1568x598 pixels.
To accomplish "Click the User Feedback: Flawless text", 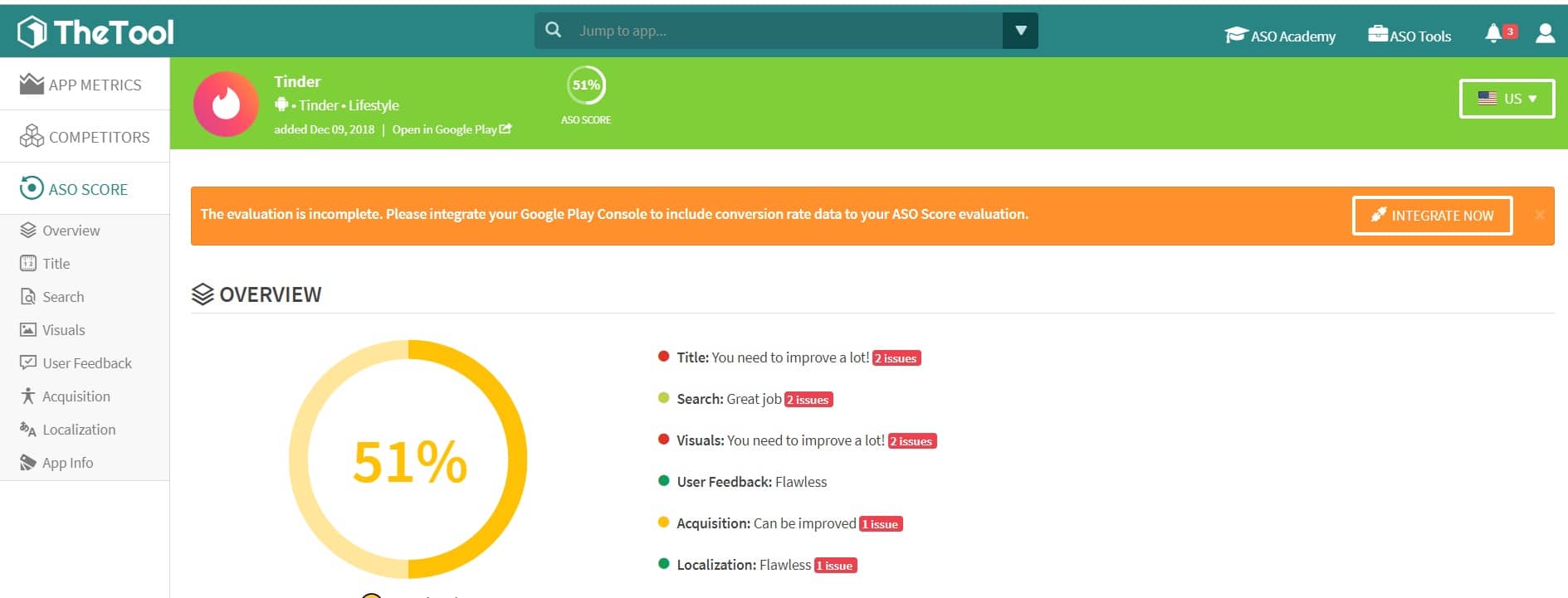I will coord(751,482).
